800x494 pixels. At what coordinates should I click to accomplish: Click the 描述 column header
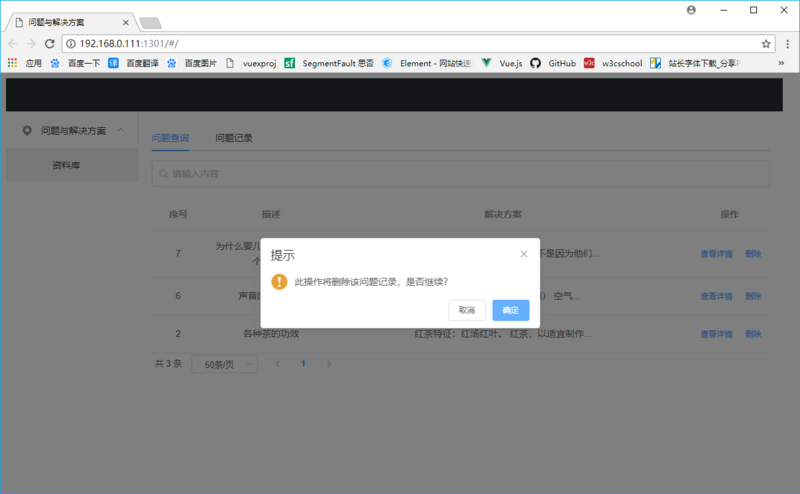271,214
